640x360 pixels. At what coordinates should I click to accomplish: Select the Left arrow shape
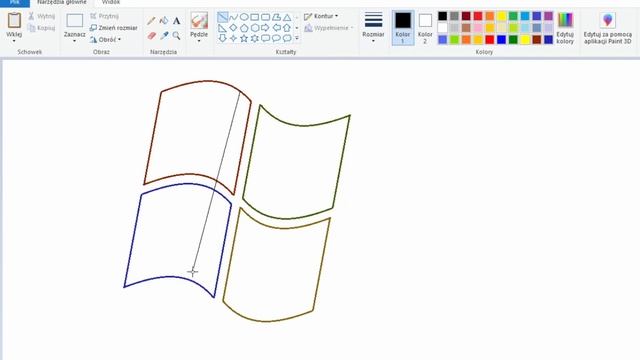coord(276,28)
